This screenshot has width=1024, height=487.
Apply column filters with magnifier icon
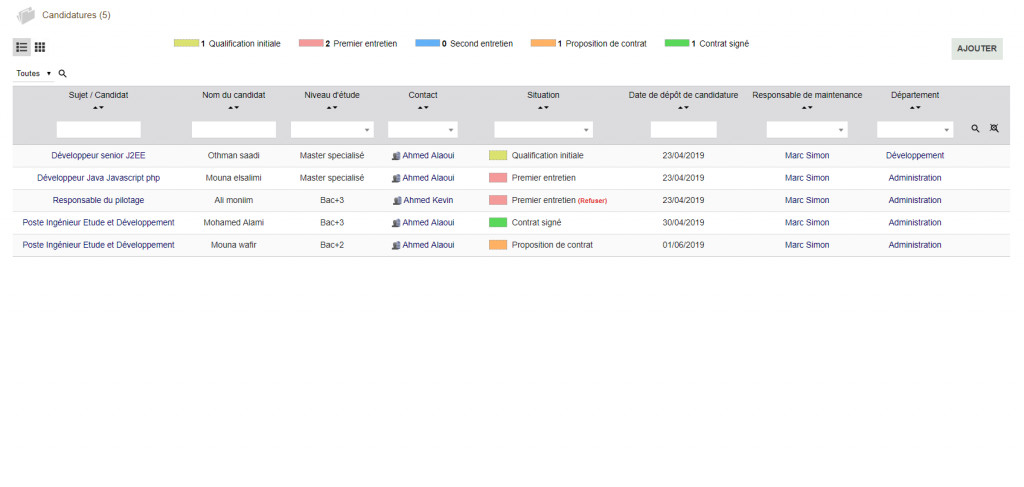point(976,129)
